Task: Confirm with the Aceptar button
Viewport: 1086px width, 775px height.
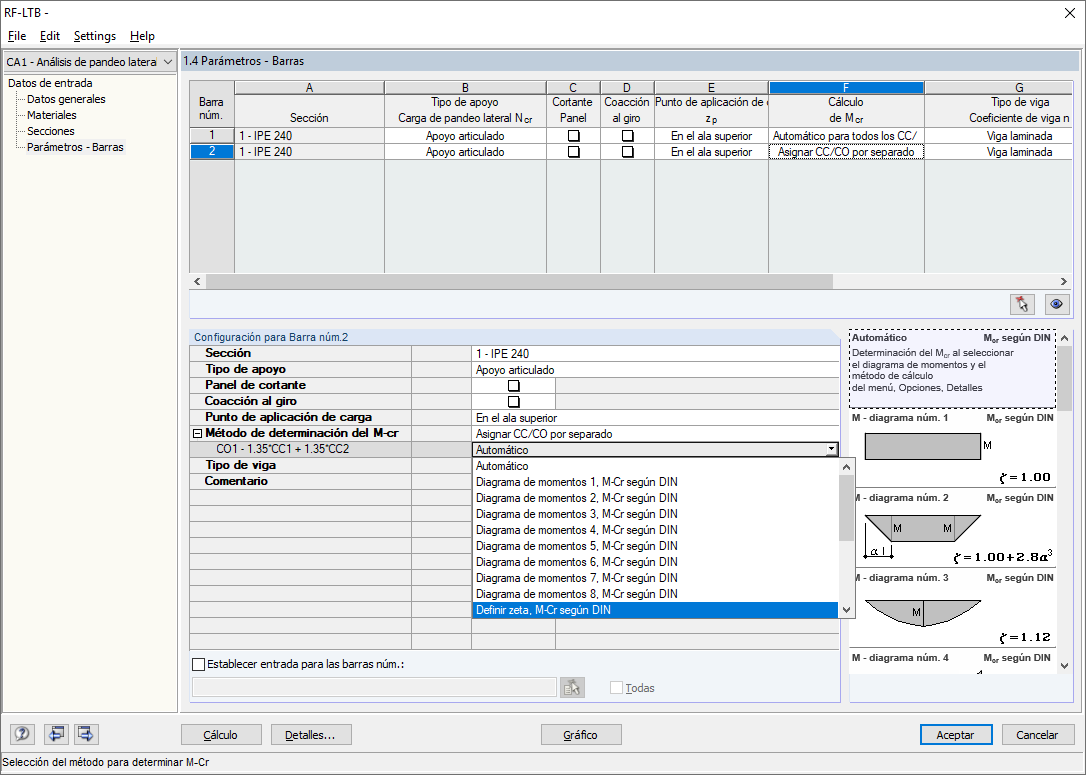Action: pos(956,735)
